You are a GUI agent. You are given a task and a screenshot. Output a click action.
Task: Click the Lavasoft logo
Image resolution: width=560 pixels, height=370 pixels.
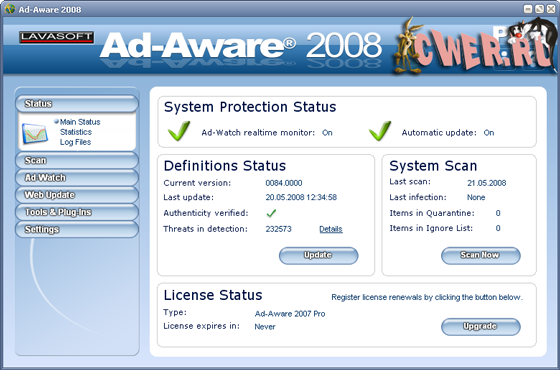pos(56,37)
